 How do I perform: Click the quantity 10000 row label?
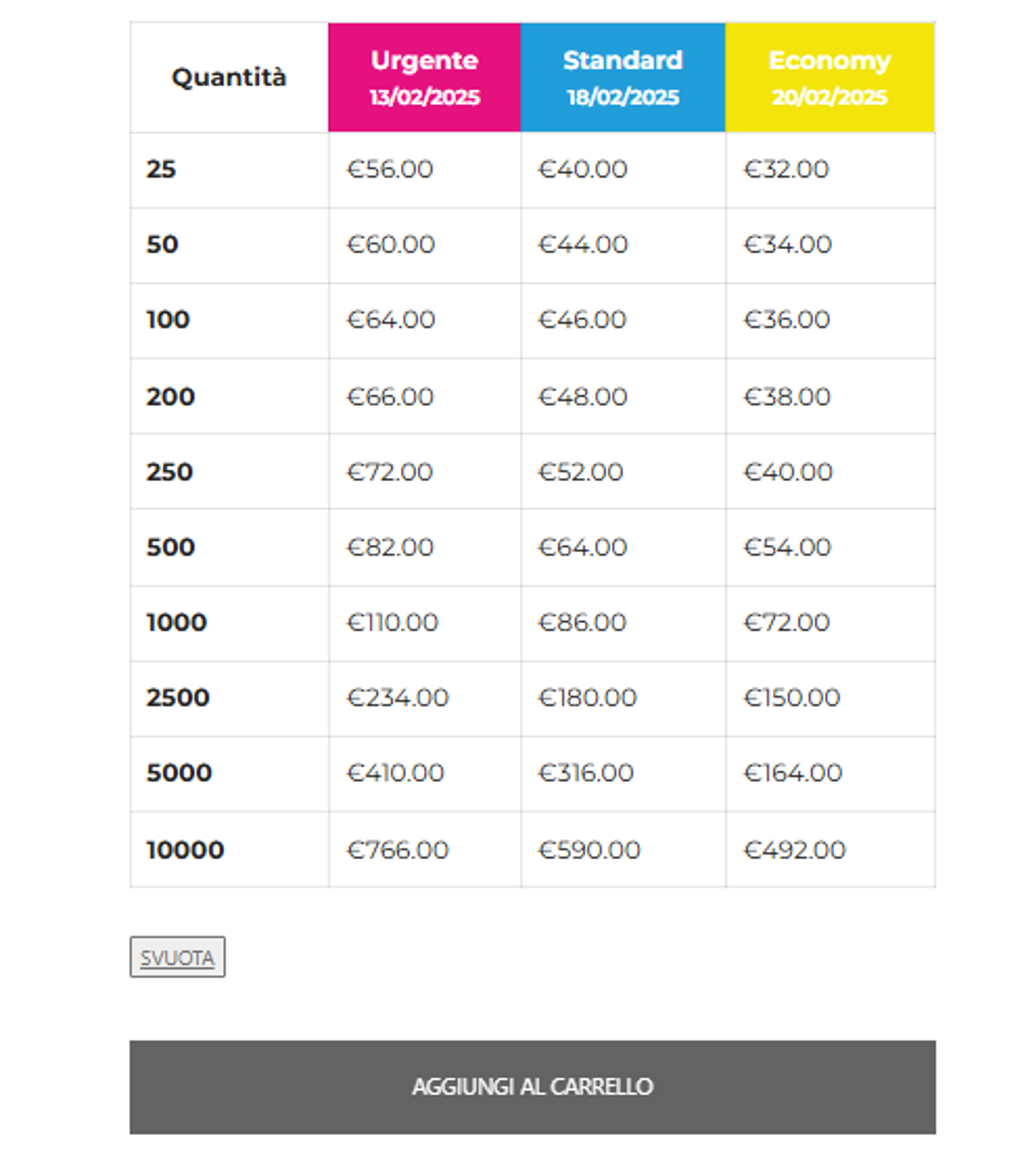point(185,850)
